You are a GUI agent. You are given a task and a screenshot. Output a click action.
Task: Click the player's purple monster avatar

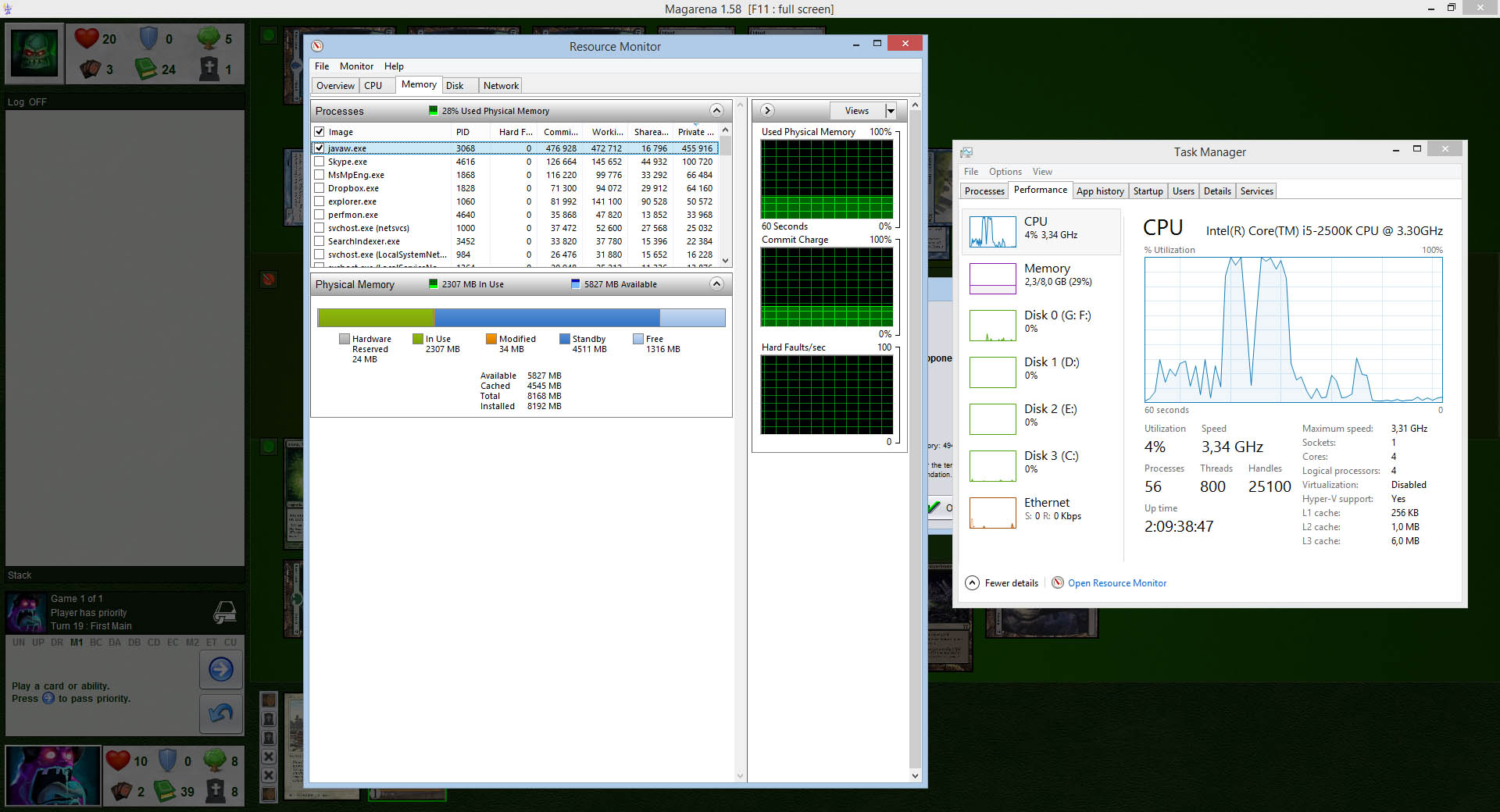pos(53,775)
